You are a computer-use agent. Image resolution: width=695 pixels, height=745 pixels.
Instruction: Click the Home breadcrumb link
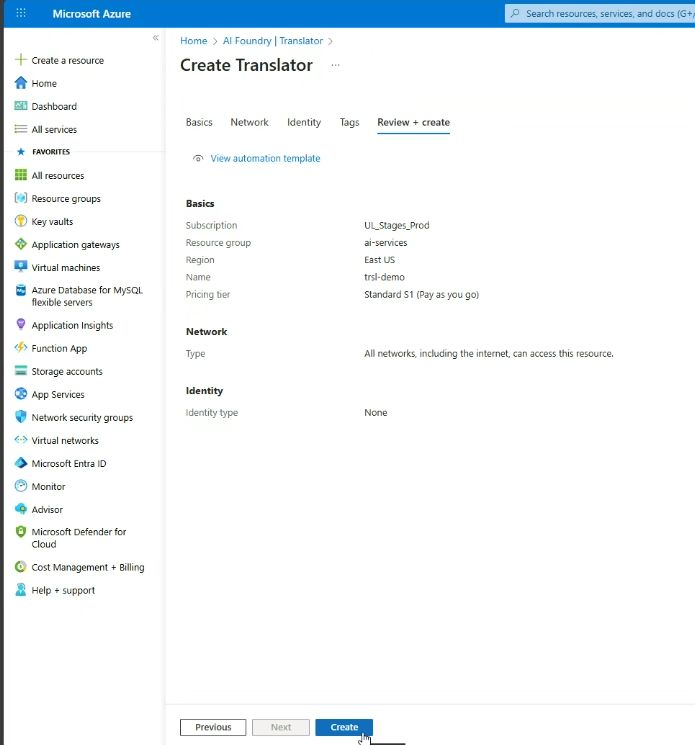tap(193, 41)
